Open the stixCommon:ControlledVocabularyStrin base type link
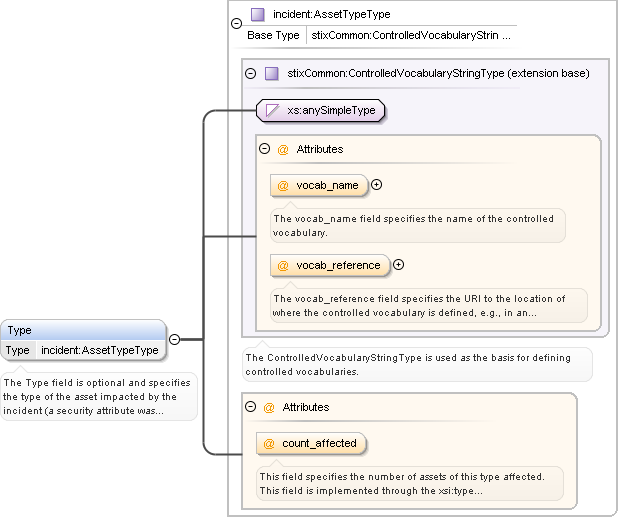This screenshot has height=518, width=619. 411,35
